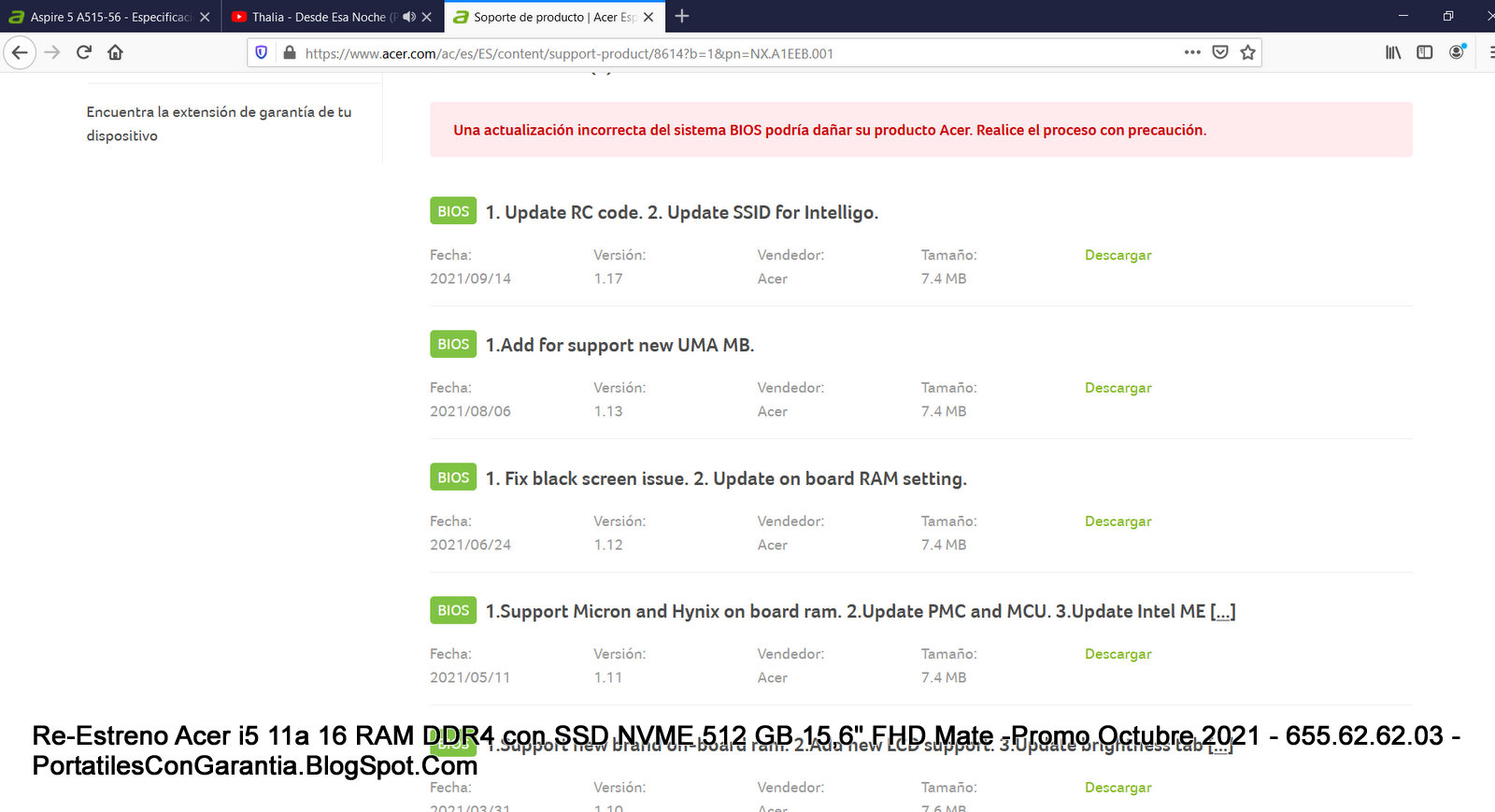Close the Soporte de producto tab
The height and width of the screenshot is (812, 1495).
coord(648,17)
